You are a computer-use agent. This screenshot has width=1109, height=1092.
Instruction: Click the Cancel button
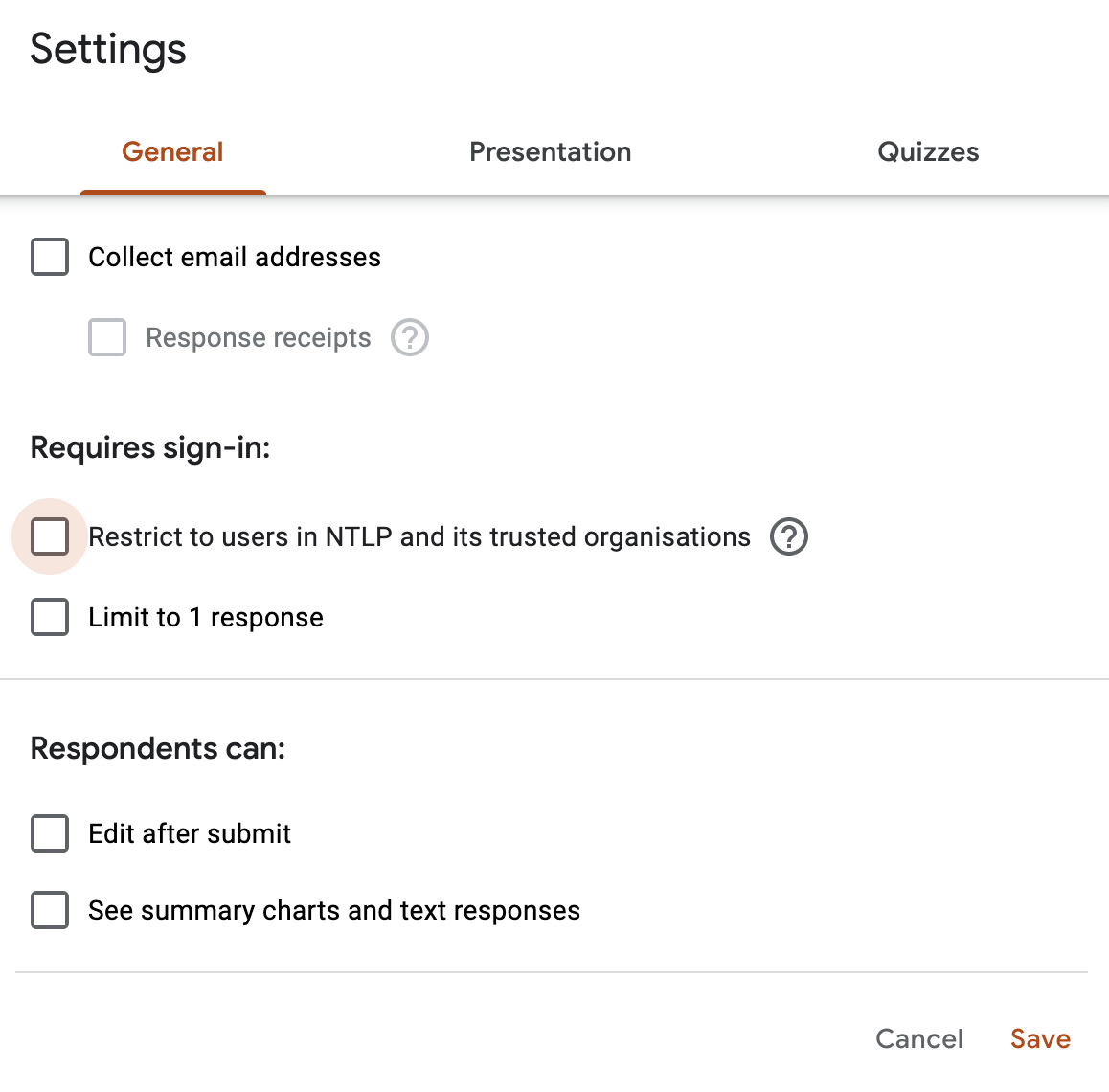[x=918, y=1039]
